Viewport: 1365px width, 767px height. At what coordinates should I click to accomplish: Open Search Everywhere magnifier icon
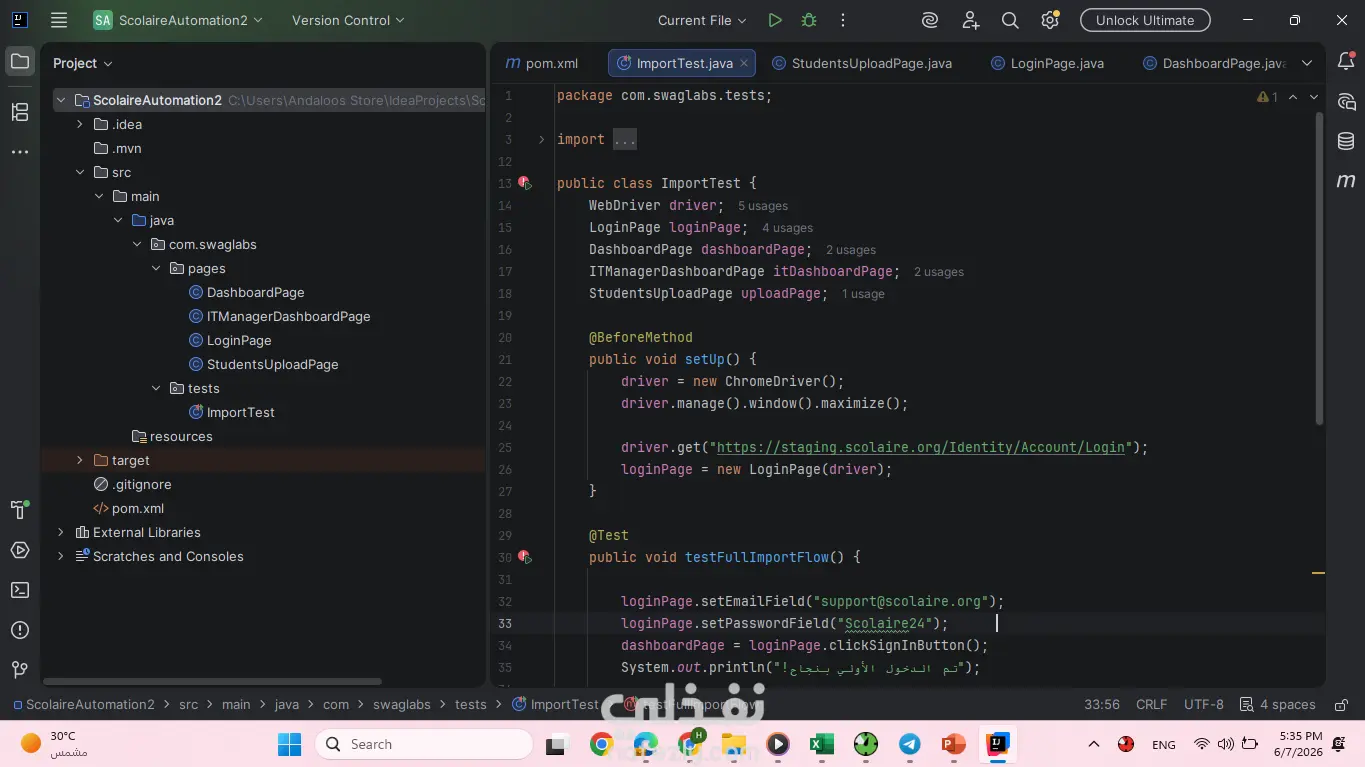tap(1010, 20)
